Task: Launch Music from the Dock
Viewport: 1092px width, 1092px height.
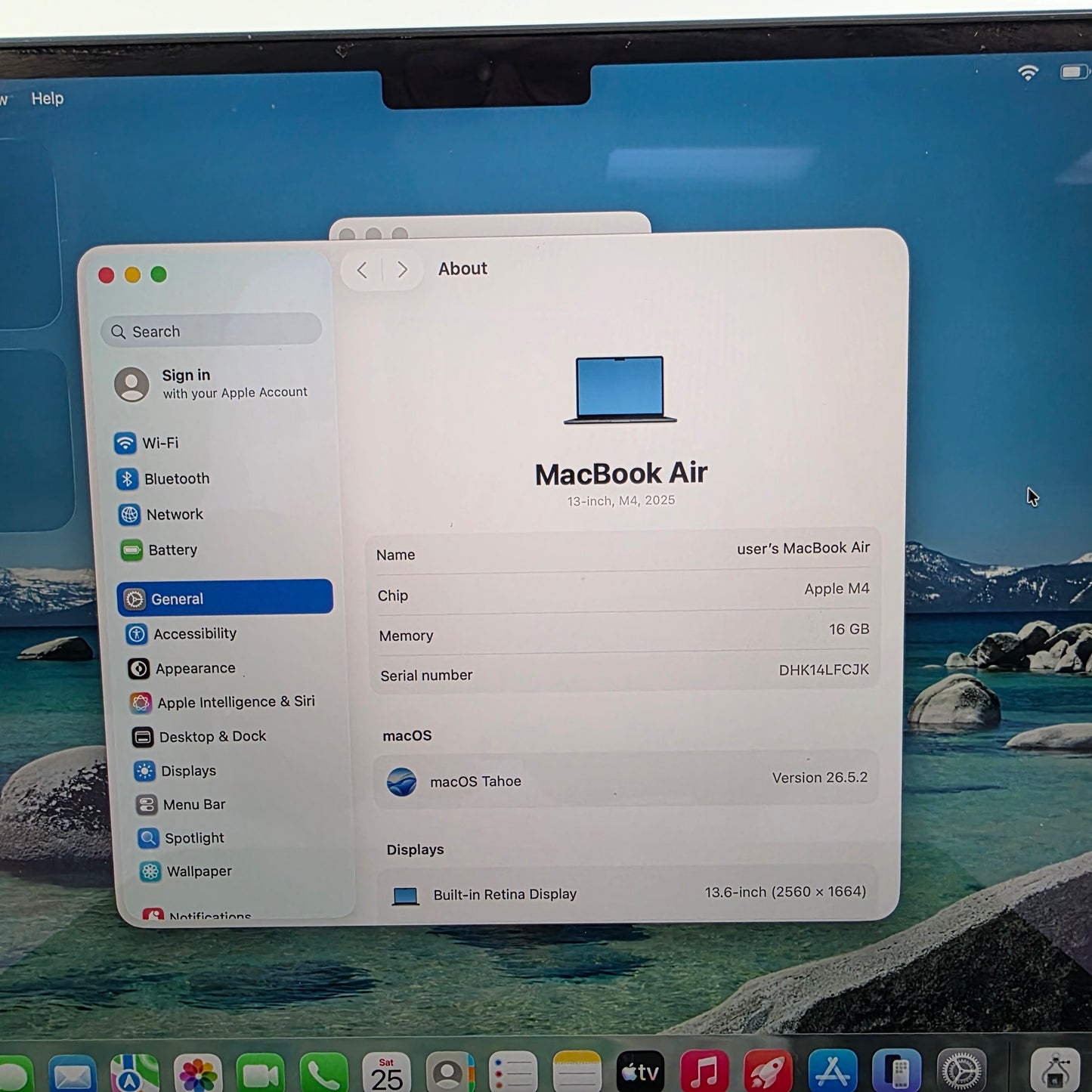Action: click(x=704, y=1073)
